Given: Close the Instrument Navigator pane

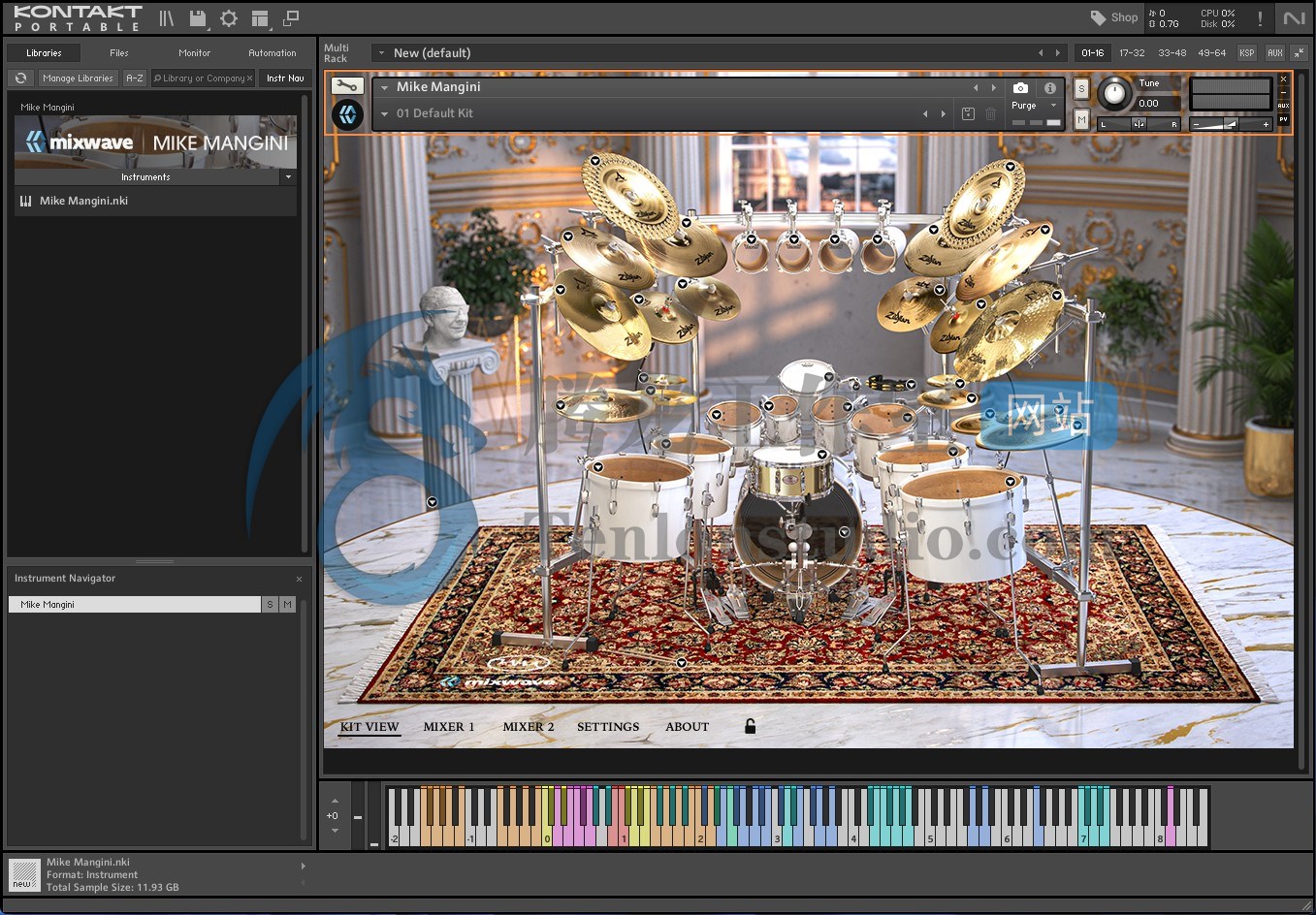Looking at the screenshot, I should (299, 579).
